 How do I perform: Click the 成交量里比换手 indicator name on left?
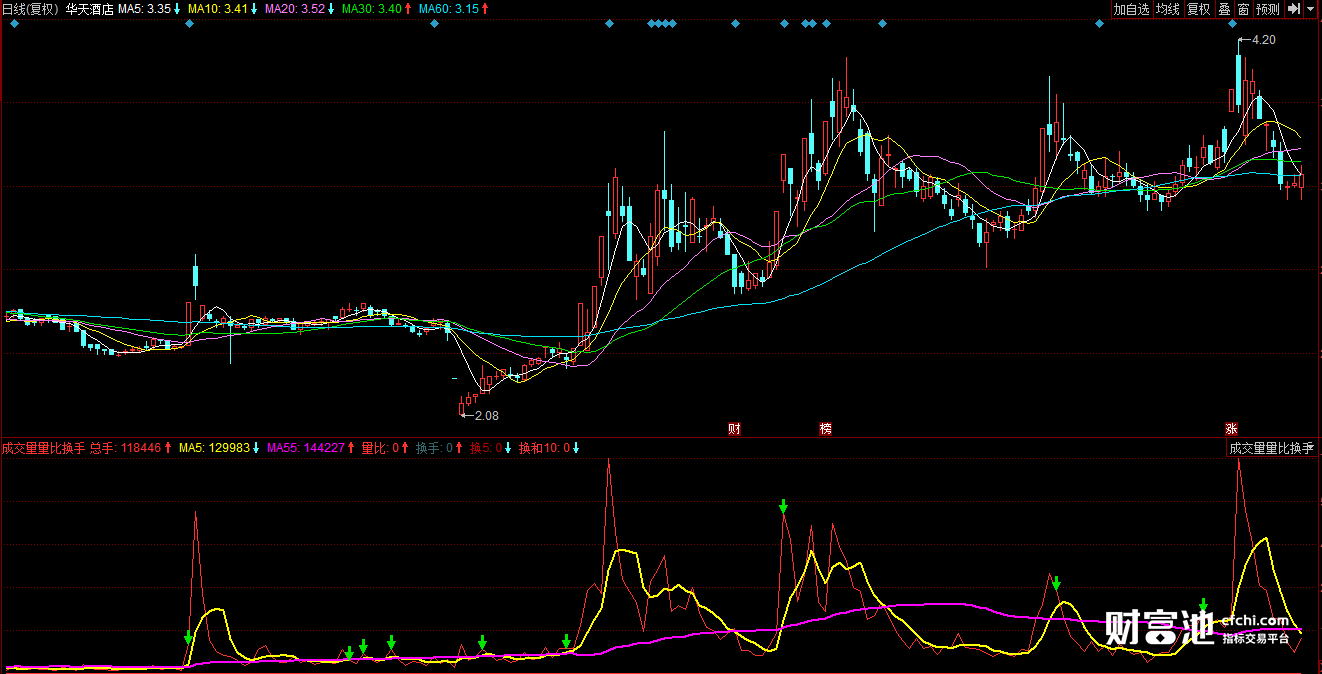pos(44,448)
